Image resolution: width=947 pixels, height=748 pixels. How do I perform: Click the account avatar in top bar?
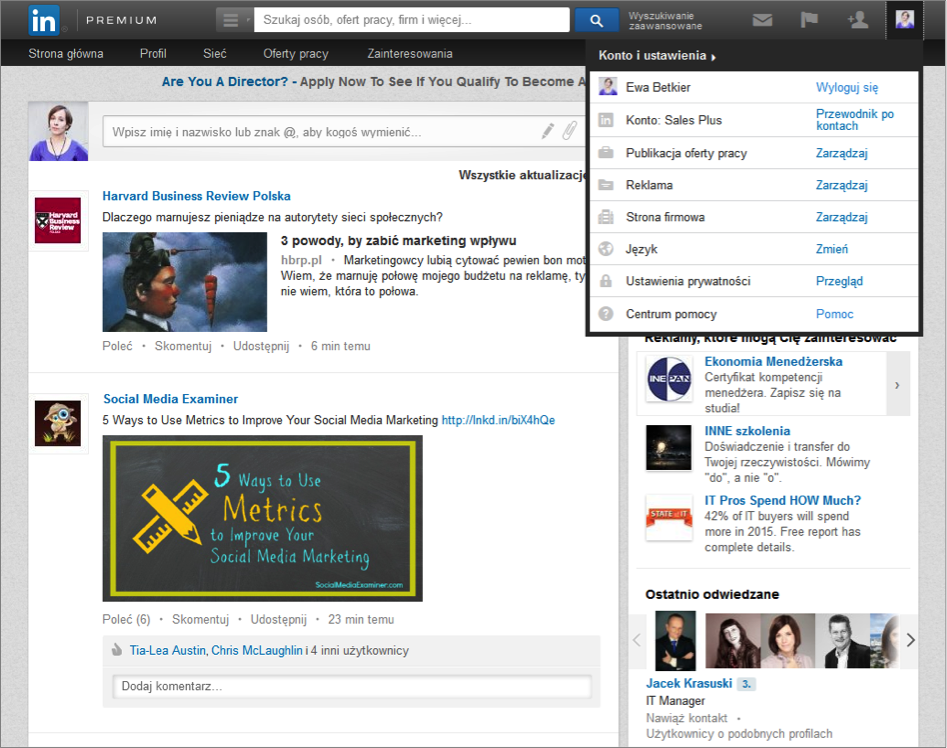(904, 19)
